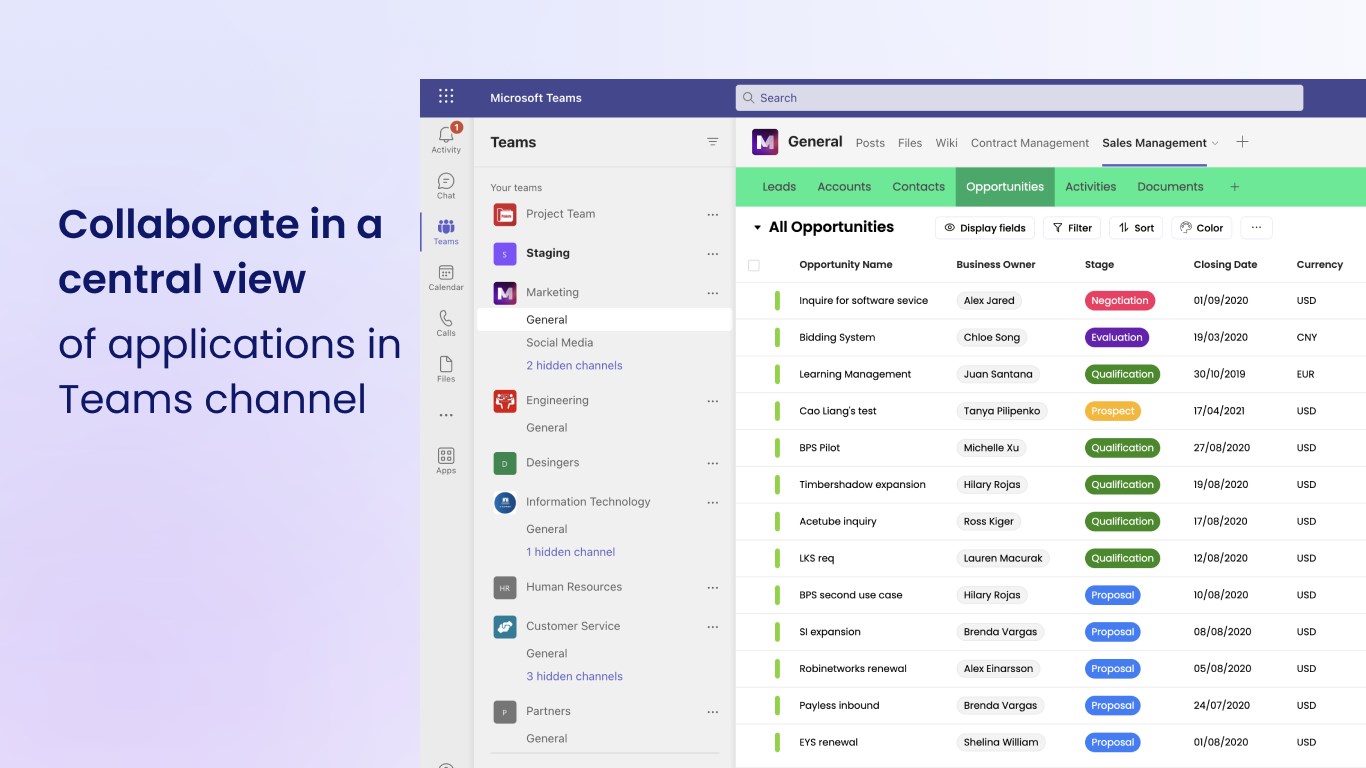The width and height of the screenshot is (1366, 768).
Task: Click the Teams list filter icon
Action: (x=713, y=142)
